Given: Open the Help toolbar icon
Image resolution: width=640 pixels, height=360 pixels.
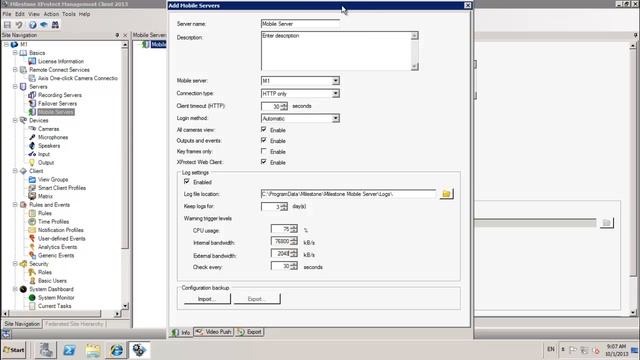Looking at the screenshot, I should 32,25.
